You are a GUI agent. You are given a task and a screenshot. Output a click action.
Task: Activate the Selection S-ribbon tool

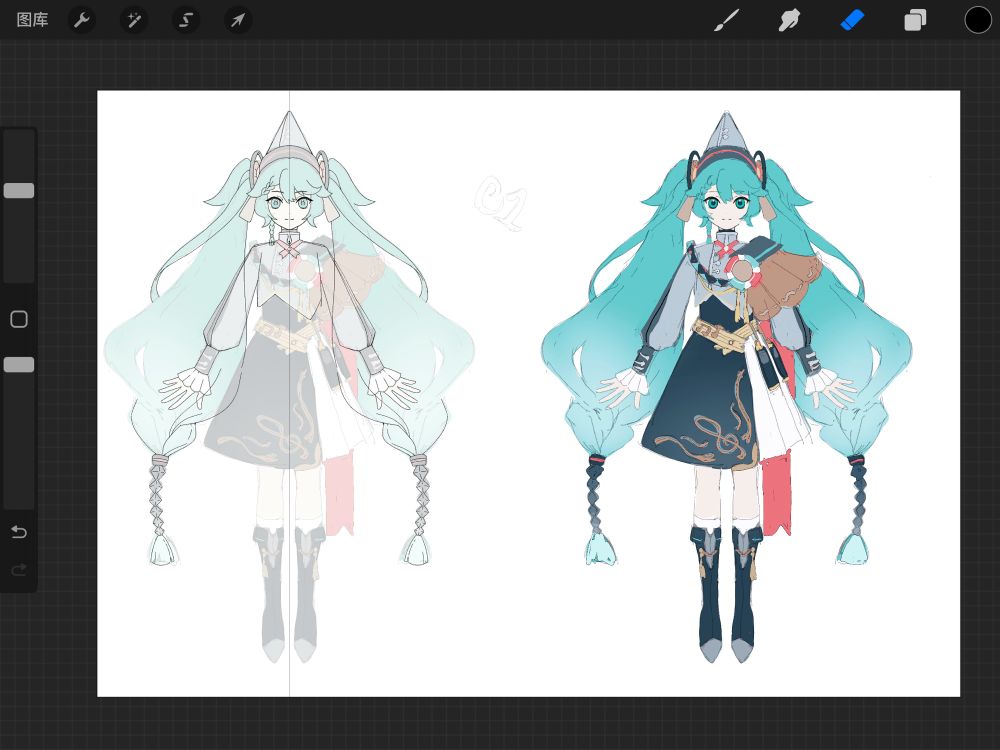(x=186, y=20)
